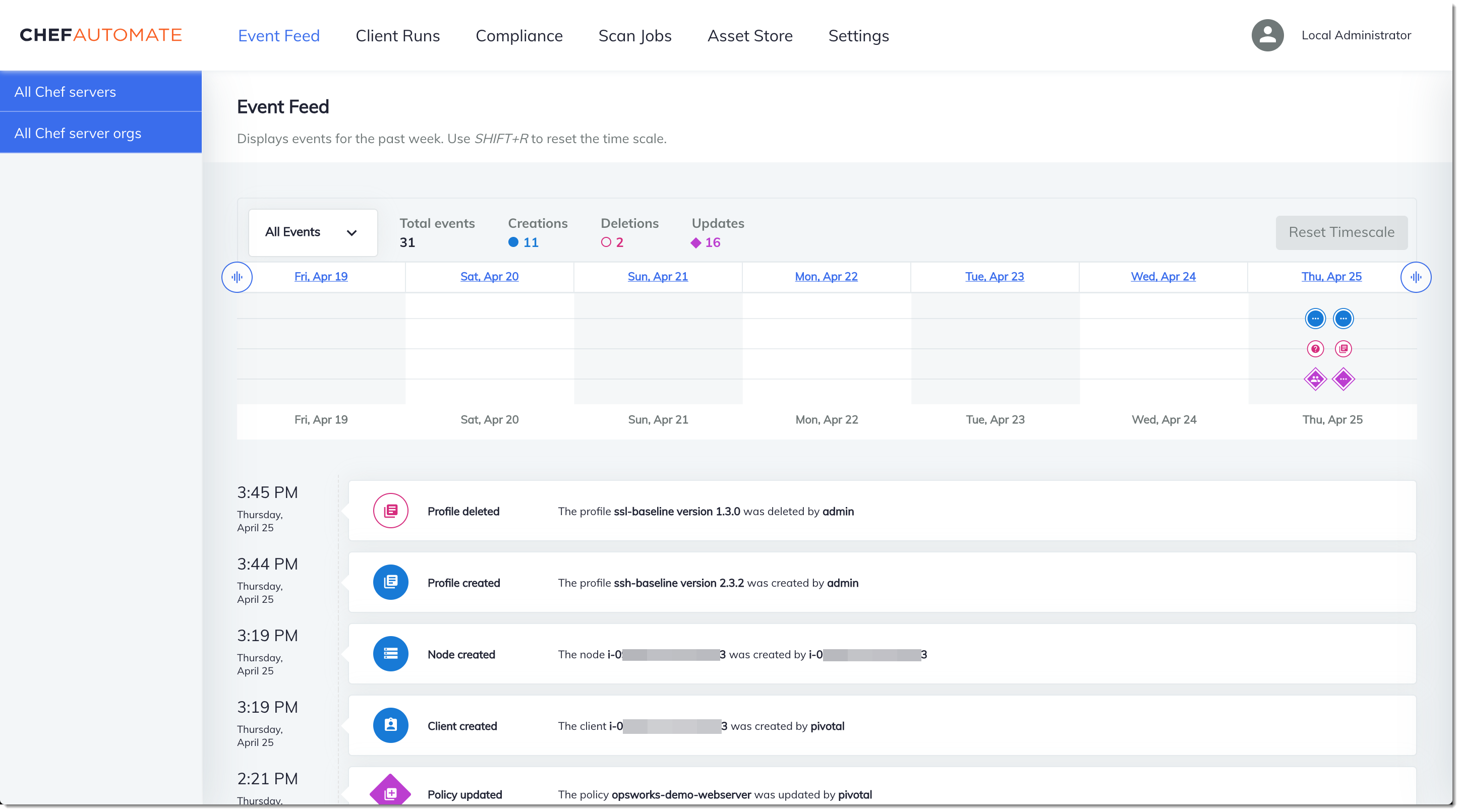
Task: Open the All Events filter dropdown
Action: (313, 232)
